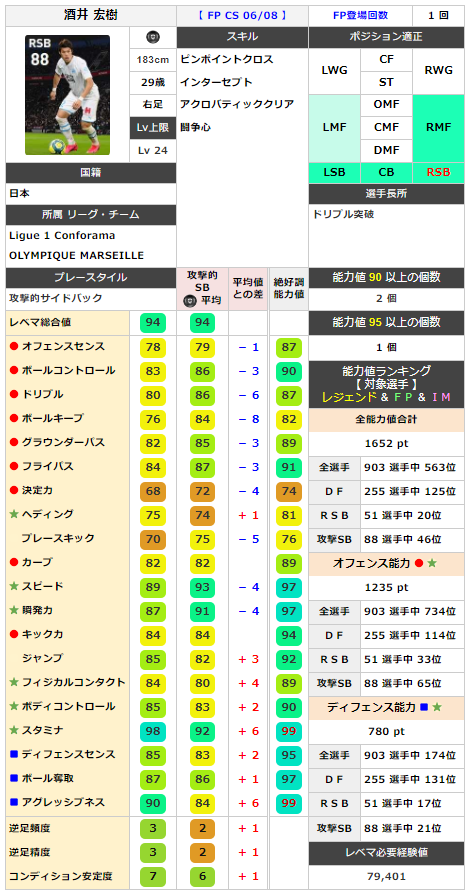Click the player name 酒井 宏樹

click(90, 15)
